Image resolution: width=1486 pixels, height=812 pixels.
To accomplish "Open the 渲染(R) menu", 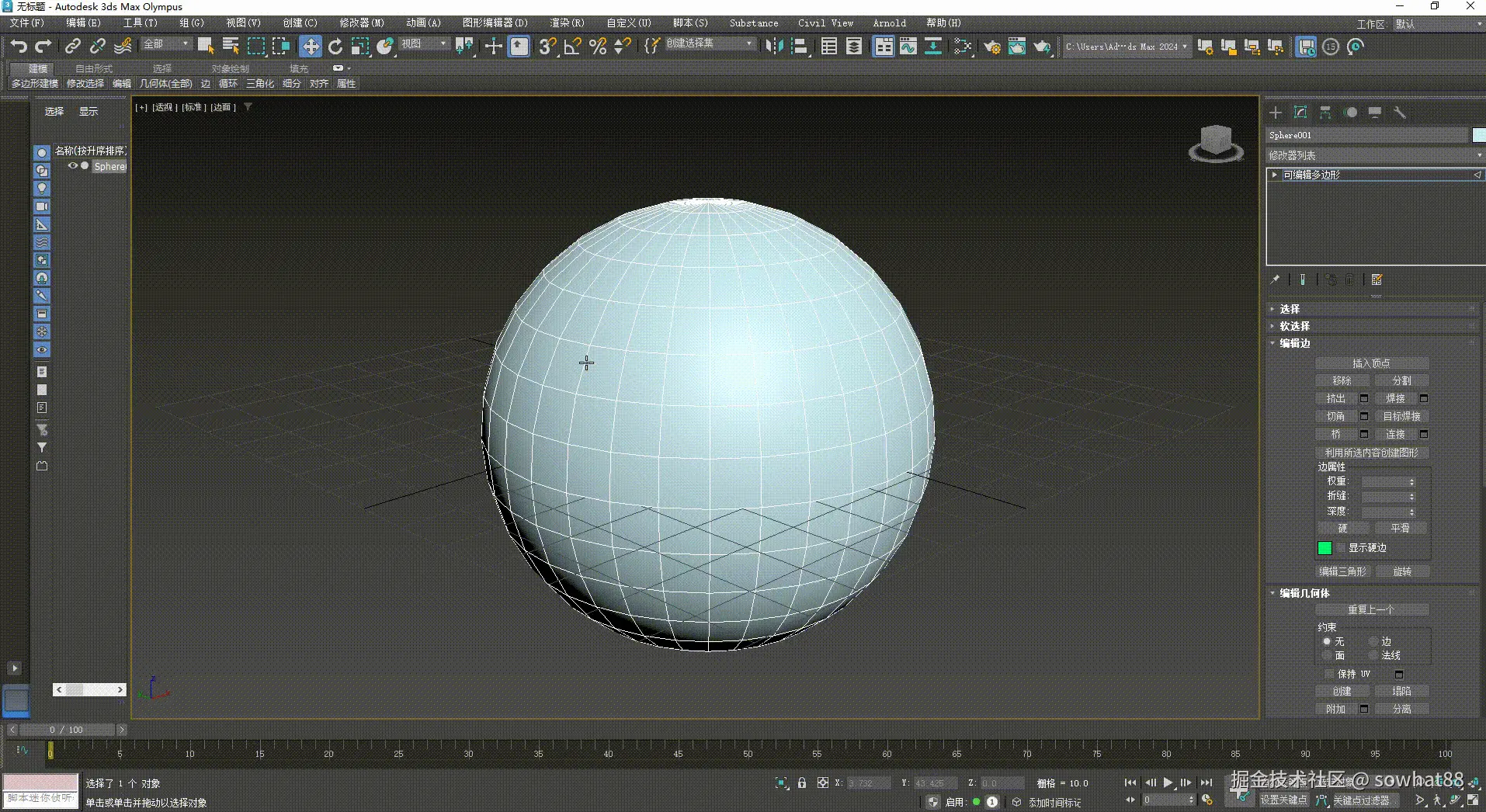I will click(x=567, y=23).
